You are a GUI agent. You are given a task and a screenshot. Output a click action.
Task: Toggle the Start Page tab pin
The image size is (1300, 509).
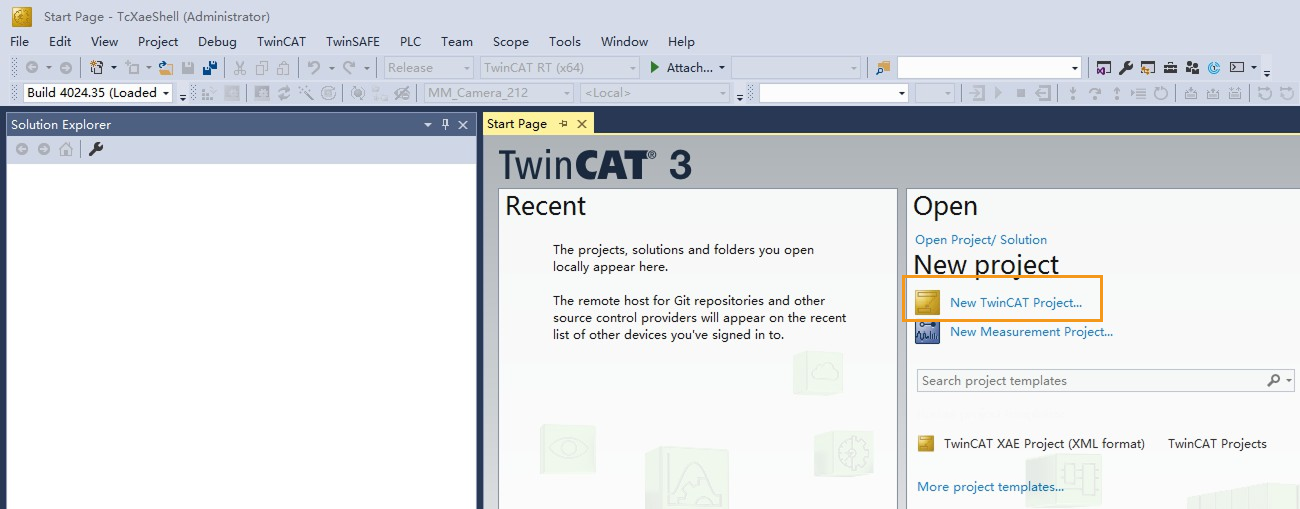tap(563, 123)
